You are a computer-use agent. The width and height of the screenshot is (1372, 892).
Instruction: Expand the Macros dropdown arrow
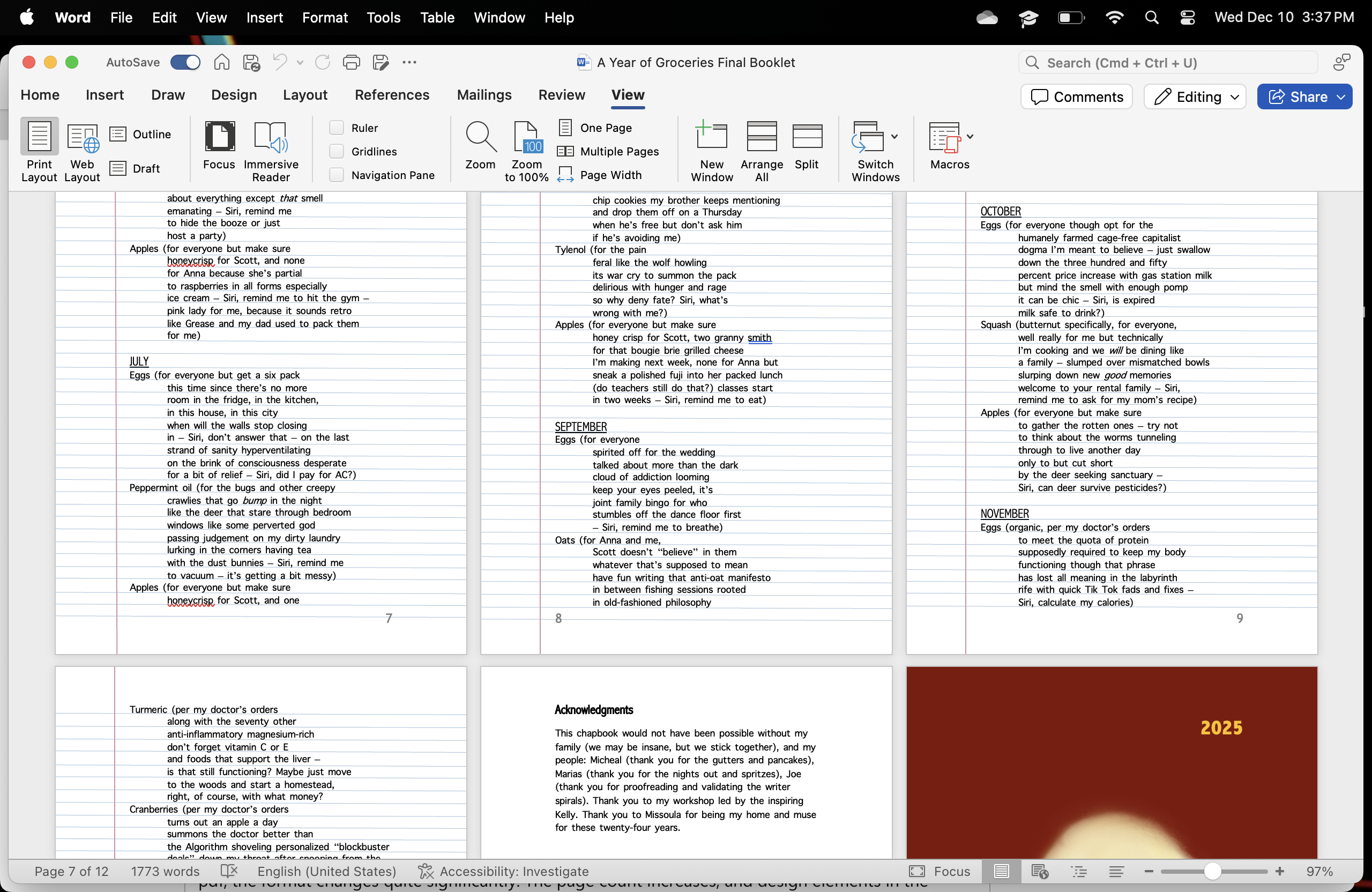[x=970, y=137]
